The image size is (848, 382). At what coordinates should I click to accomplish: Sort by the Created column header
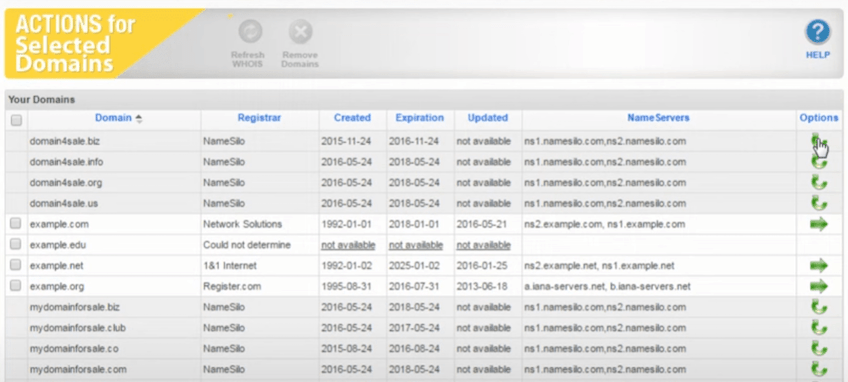pos(352,117)
